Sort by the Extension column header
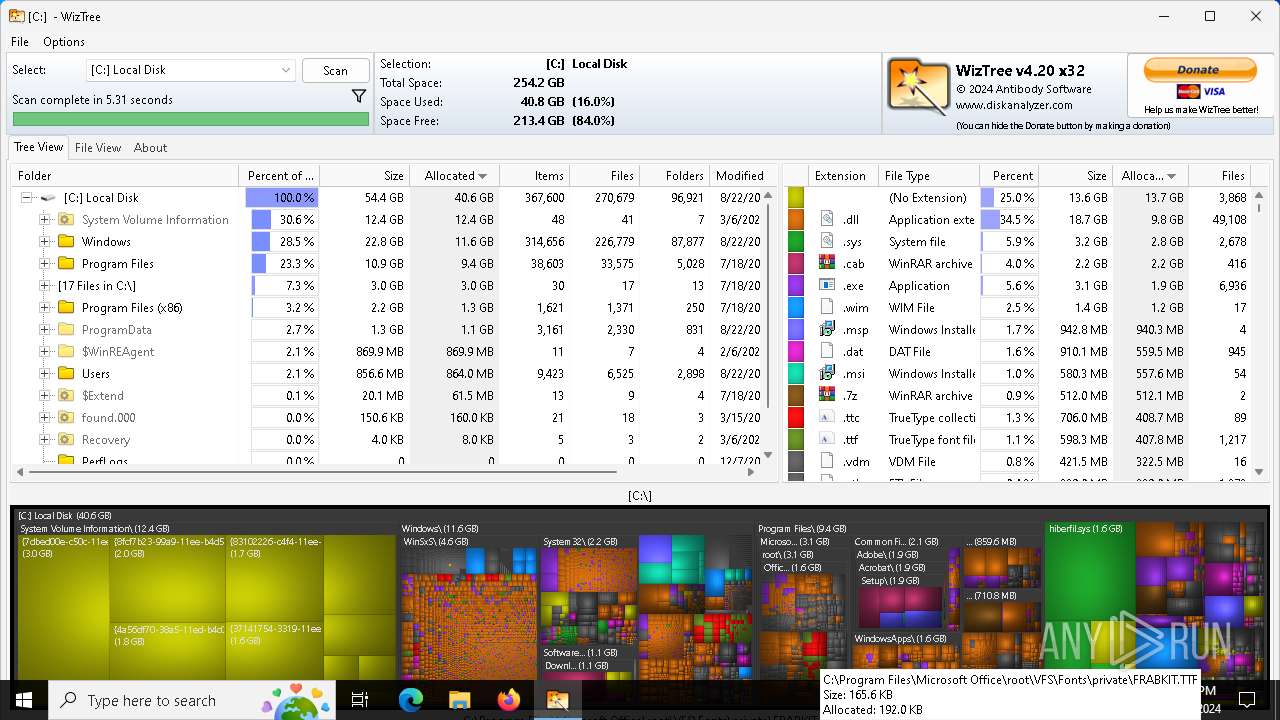This screenshot has height=720, width=1280. pos(843,175)
